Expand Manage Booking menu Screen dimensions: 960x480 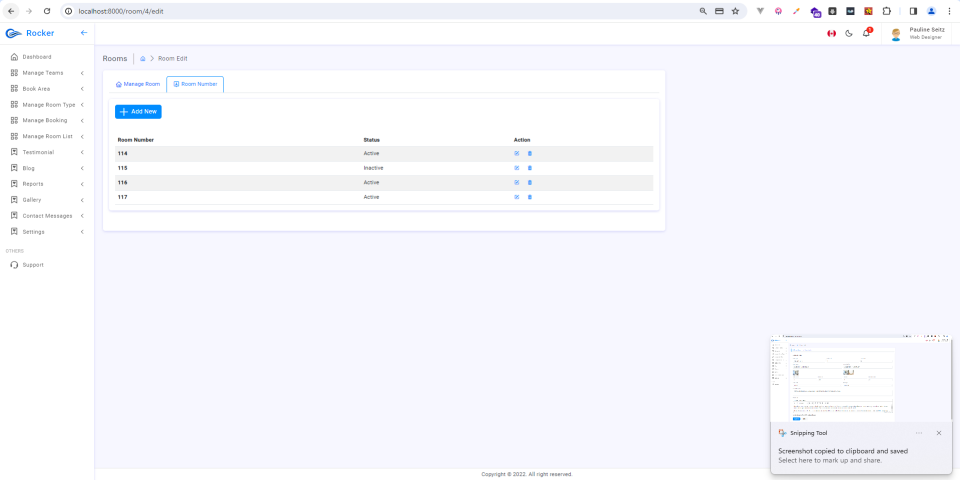[47, 121]
